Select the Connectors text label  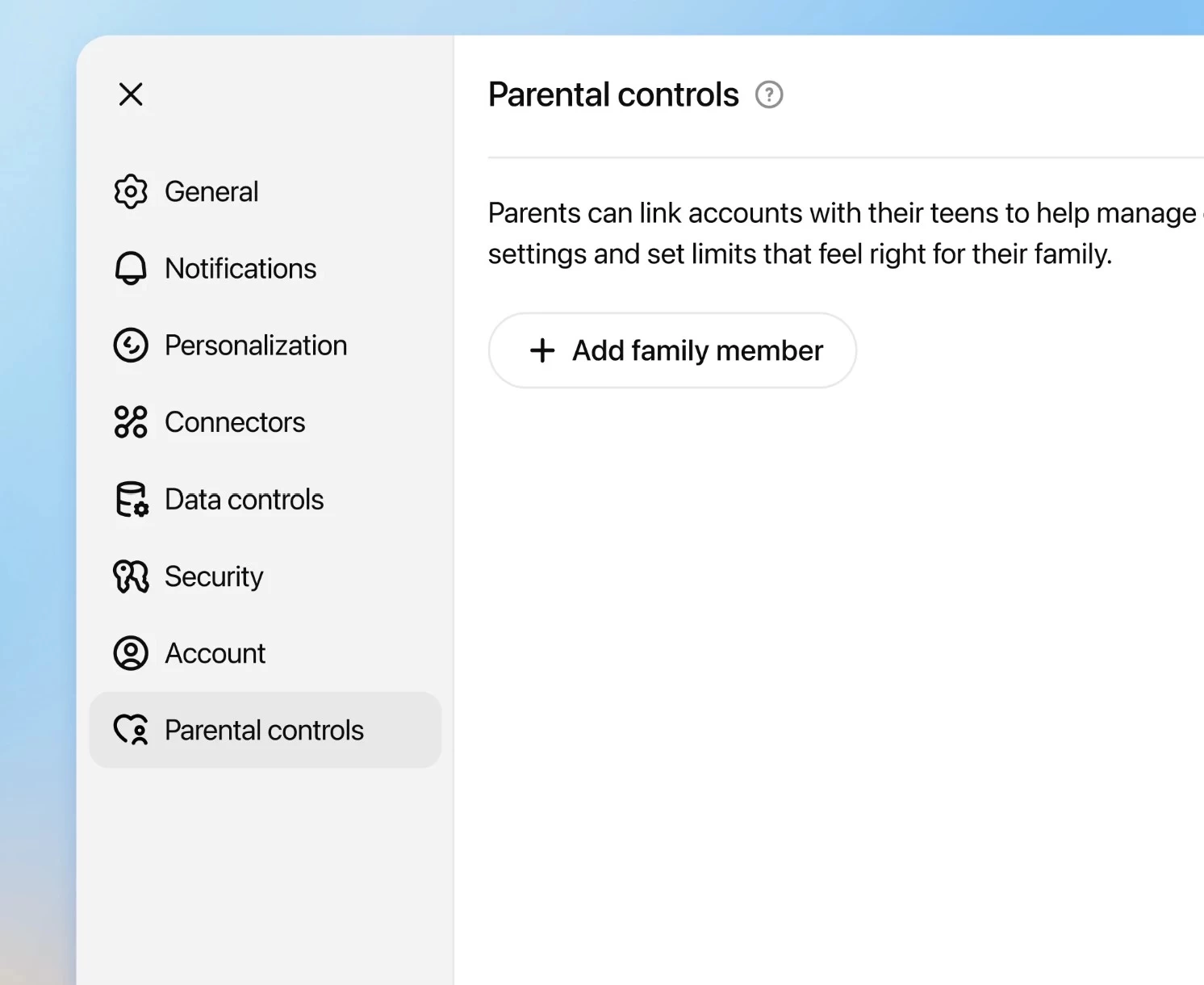(235, 422)
